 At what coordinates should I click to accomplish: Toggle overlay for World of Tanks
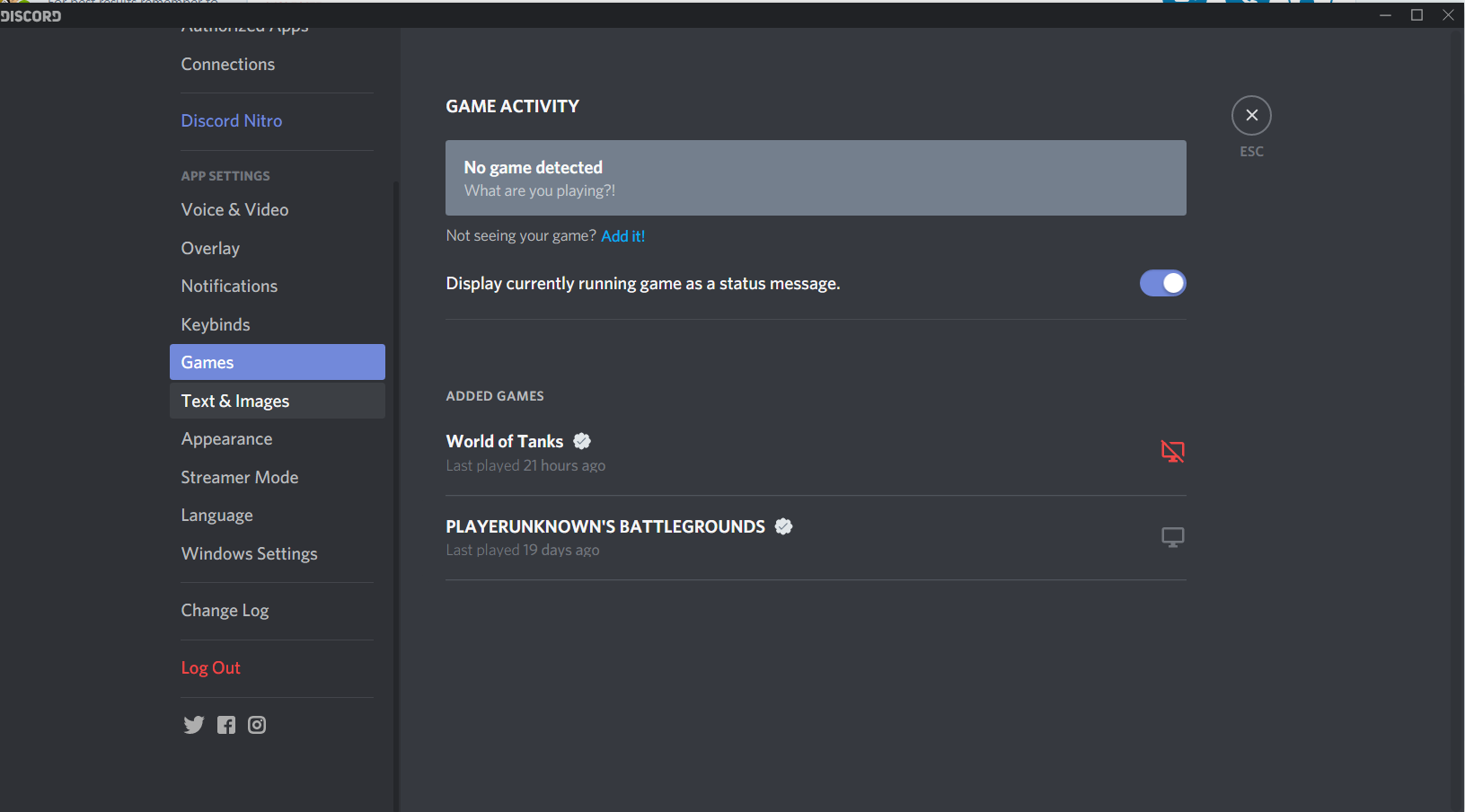(1172, 452)
